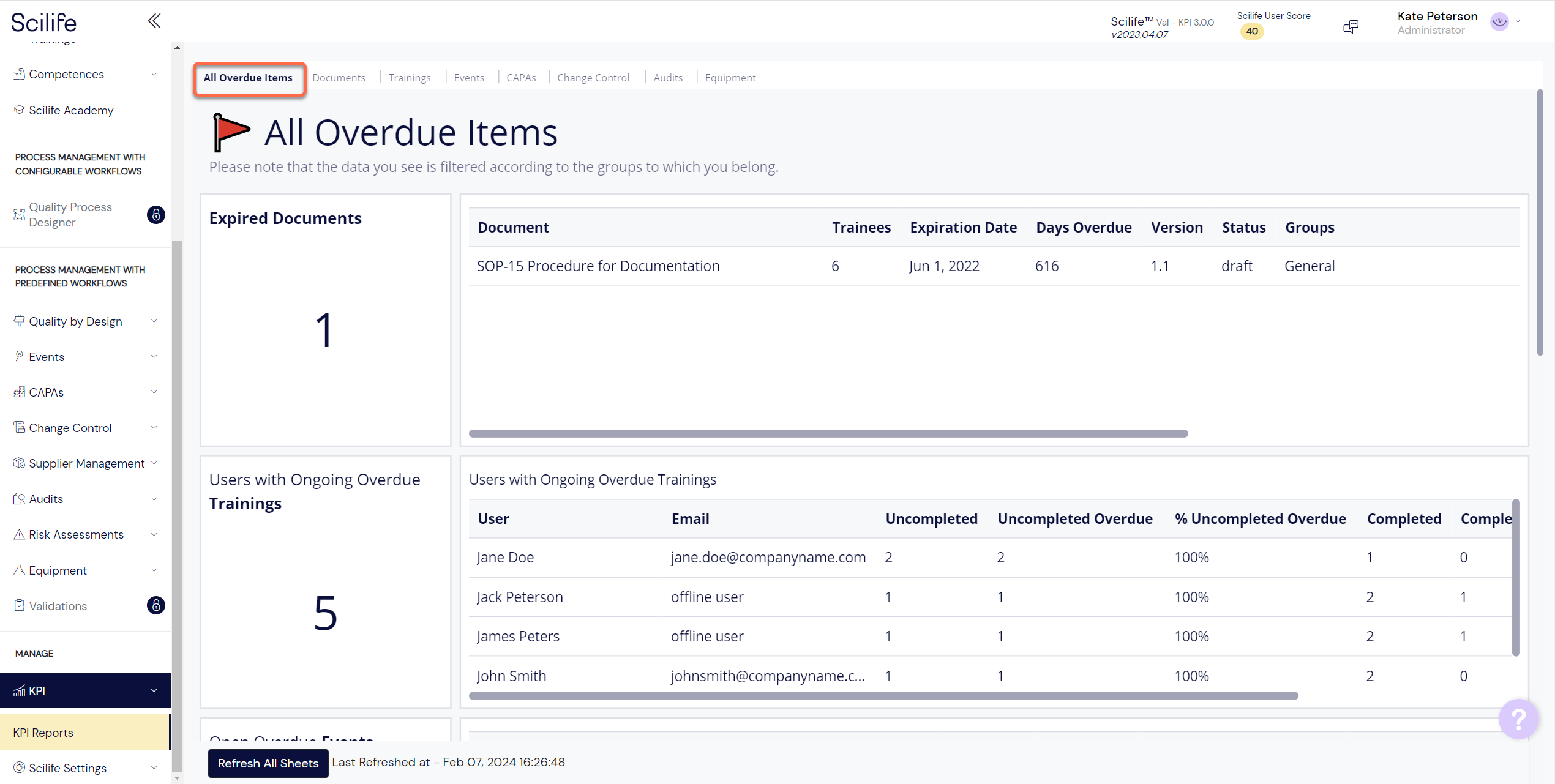Open the Competences section
The width and height of the screenshot is (1555, 784).
[x=67, y=74]
